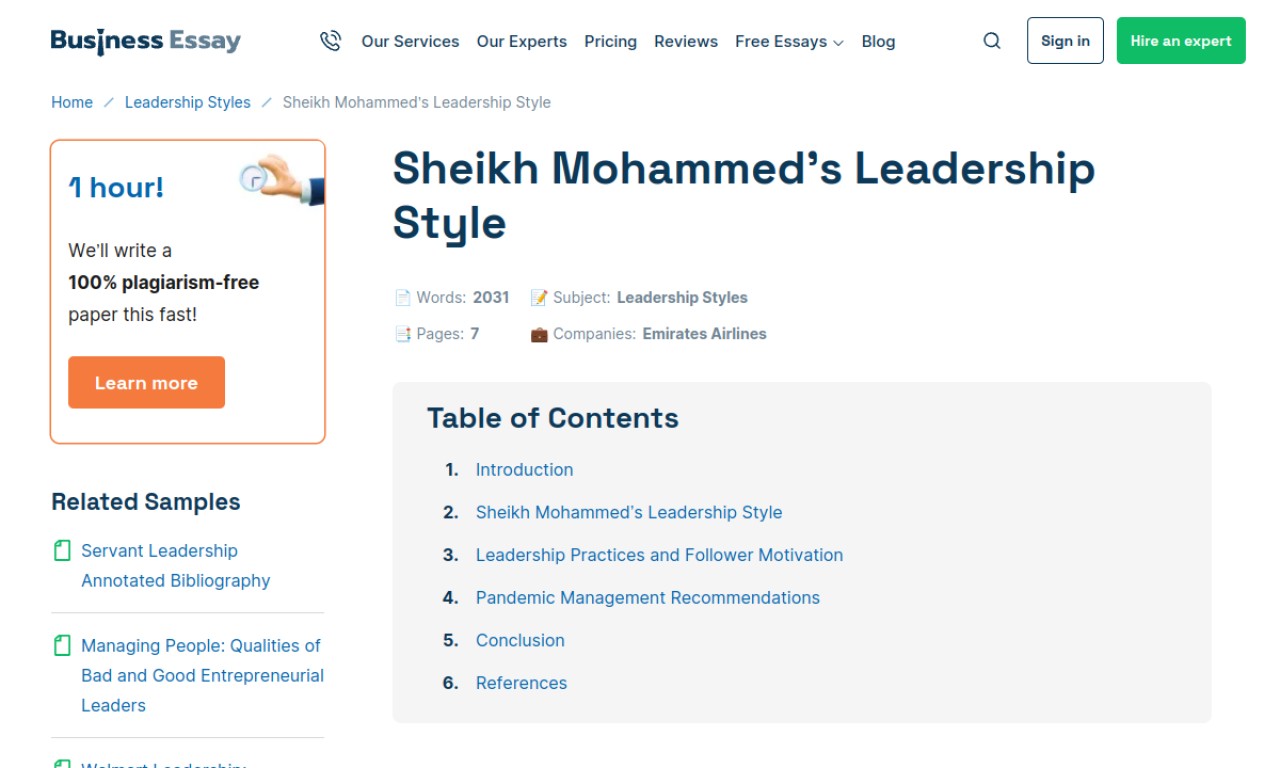Open Leadership Styles breadcrumb link
Image resolution: width=1280 pixels, height=768 pixels.
188,102
